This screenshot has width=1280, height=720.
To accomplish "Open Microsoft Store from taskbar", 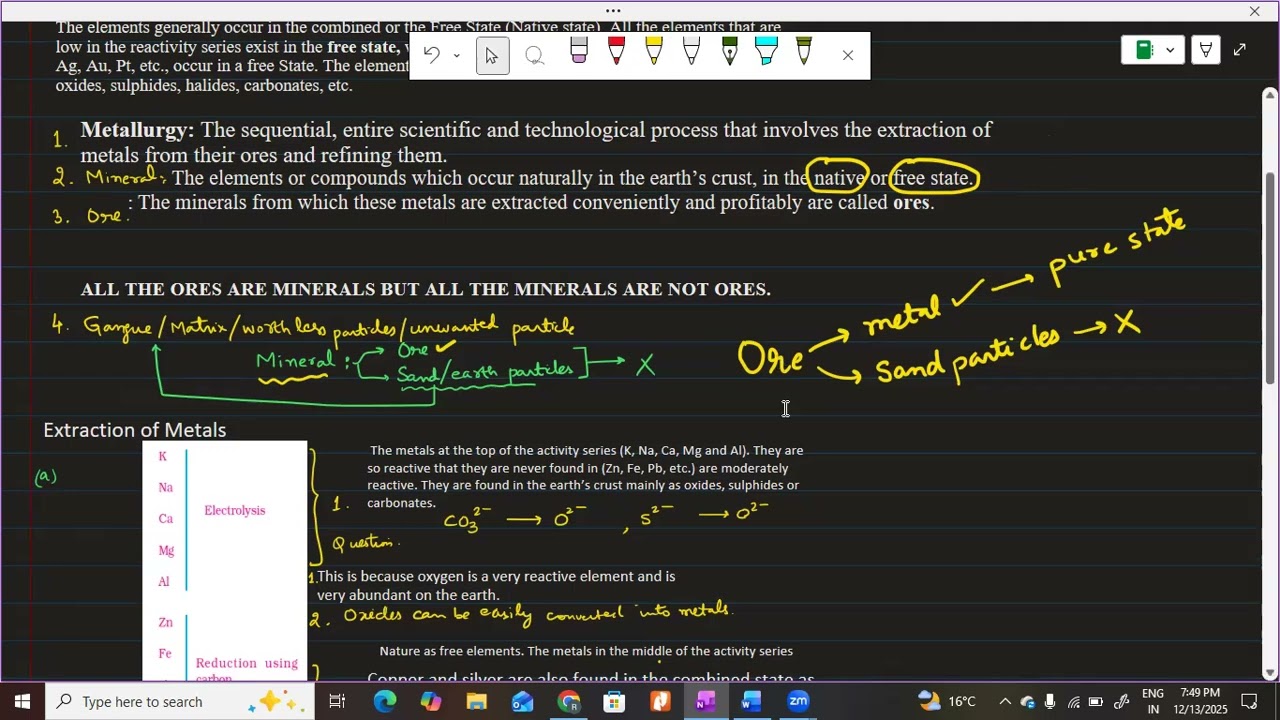I will (614, 702).
